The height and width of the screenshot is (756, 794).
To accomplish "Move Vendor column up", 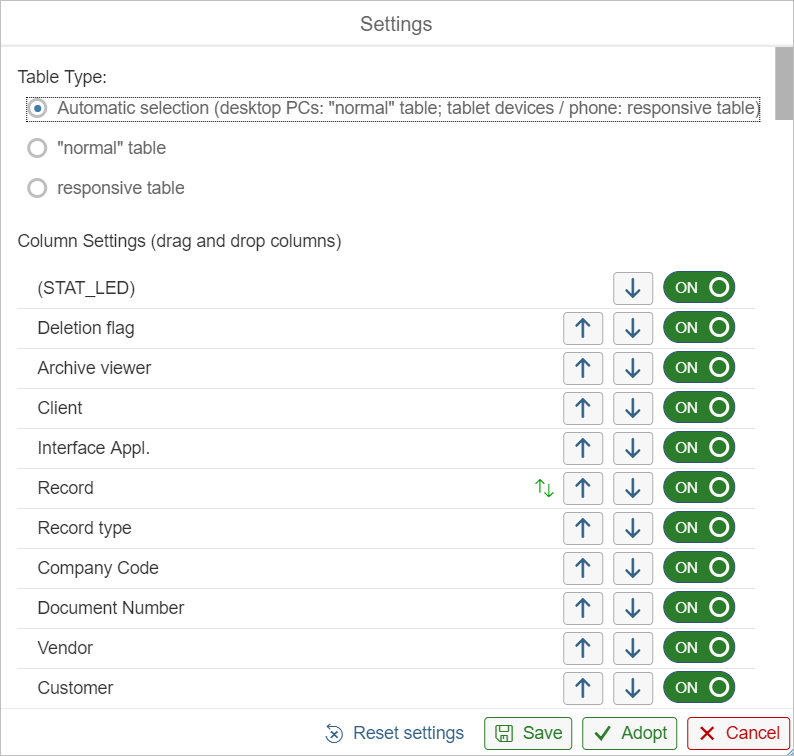I will click(583, 648).
